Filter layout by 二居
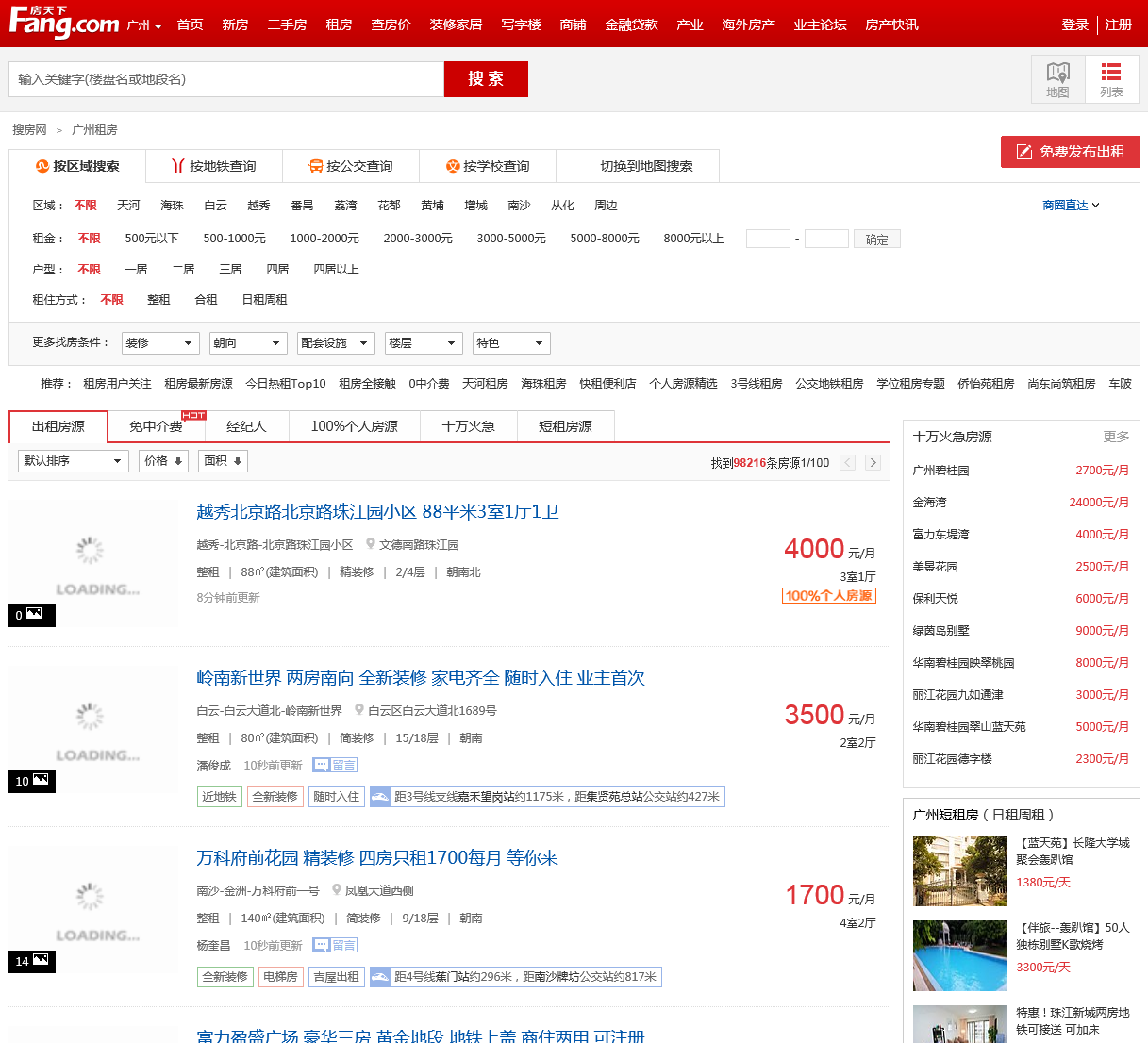1148x1043 pixels. pos(183,270)
